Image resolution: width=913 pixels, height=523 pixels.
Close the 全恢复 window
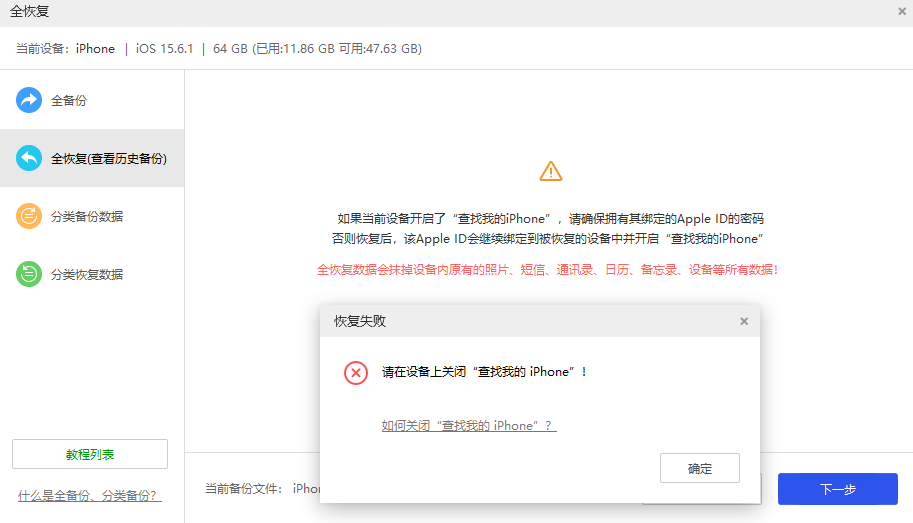[902, 11]
